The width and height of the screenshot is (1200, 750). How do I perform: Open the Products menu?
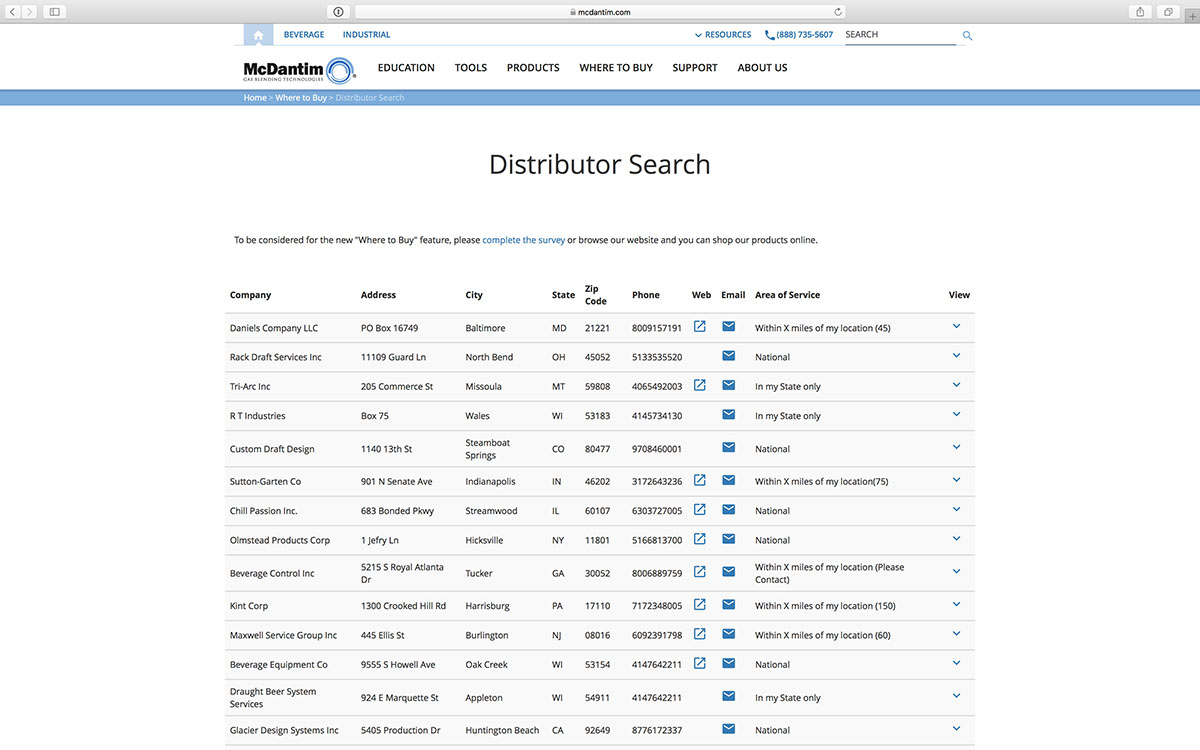[533, 68]
